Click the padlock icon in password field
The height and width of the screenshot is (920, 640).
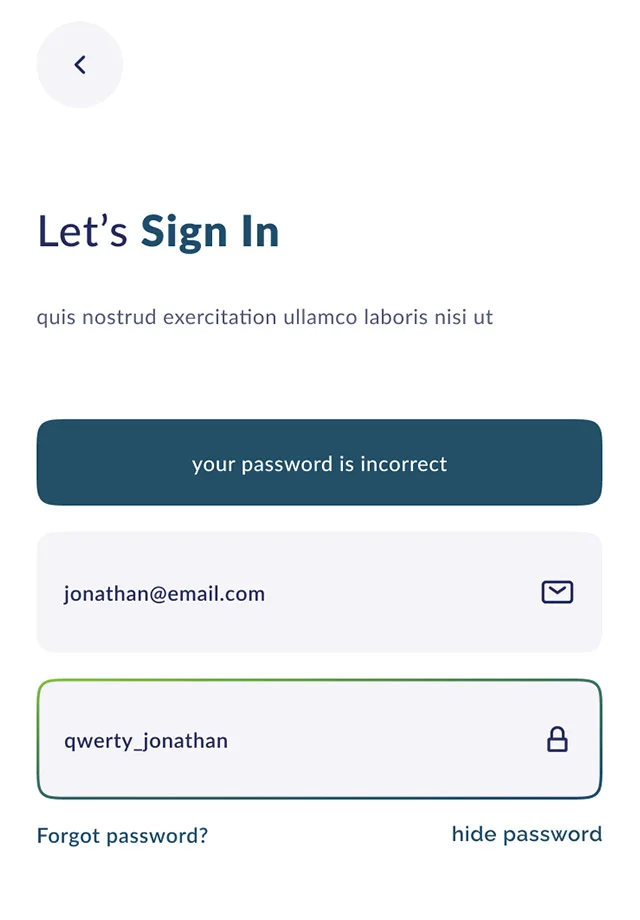pos(557,740)
